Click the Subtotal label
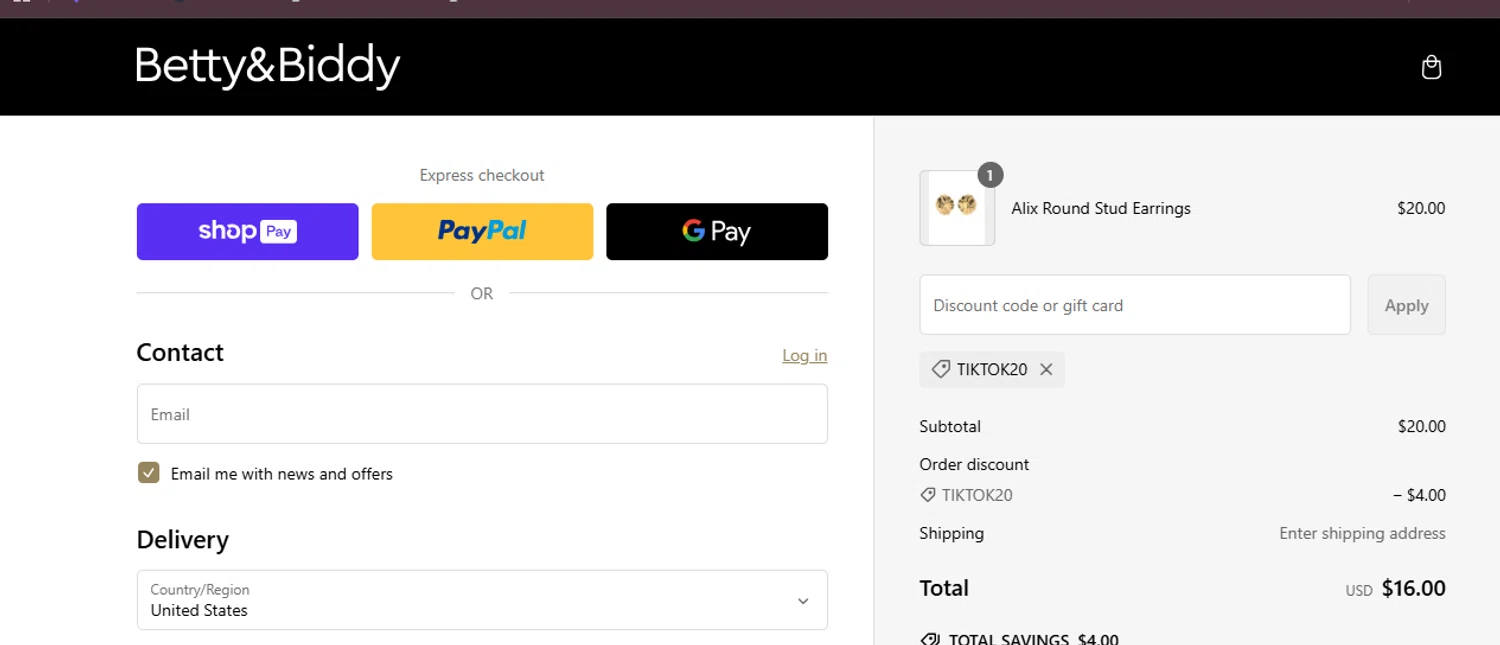Viewport: 1500px width, 645px height. [x=950, y=426]
